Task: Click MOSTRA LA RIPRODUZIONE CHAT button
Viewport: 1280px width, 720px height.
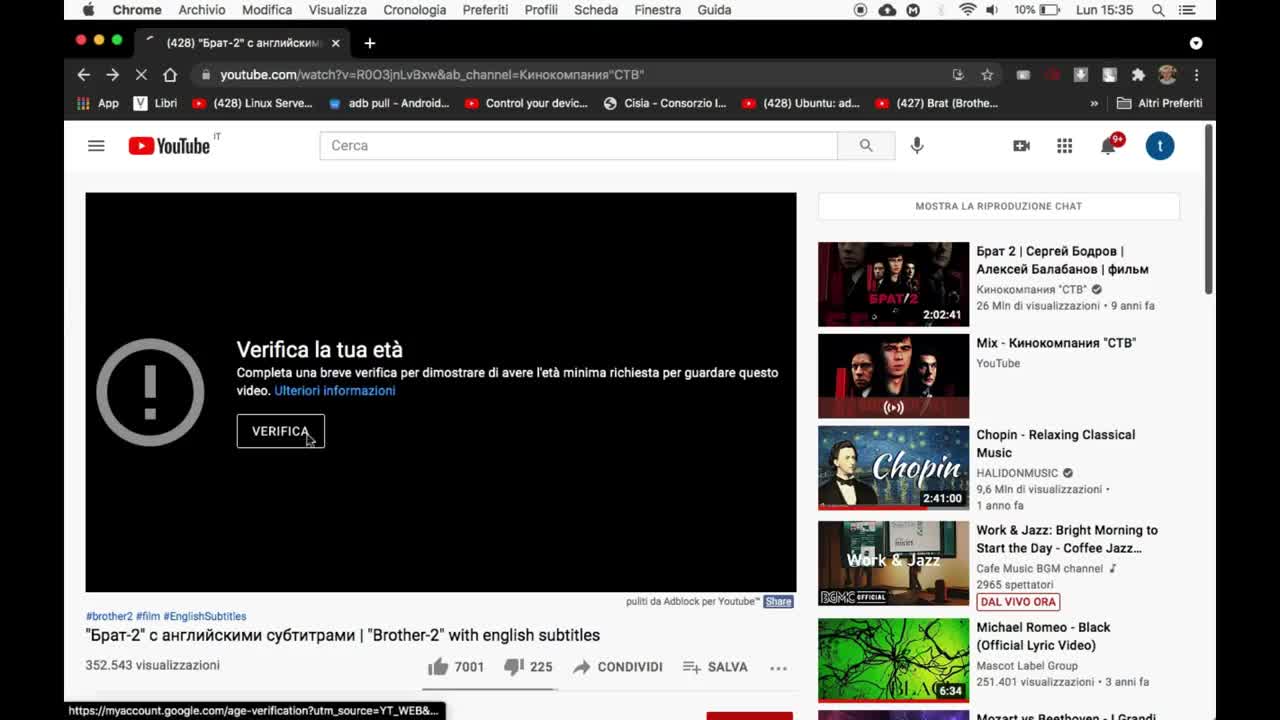Action: tap(999, 206)
